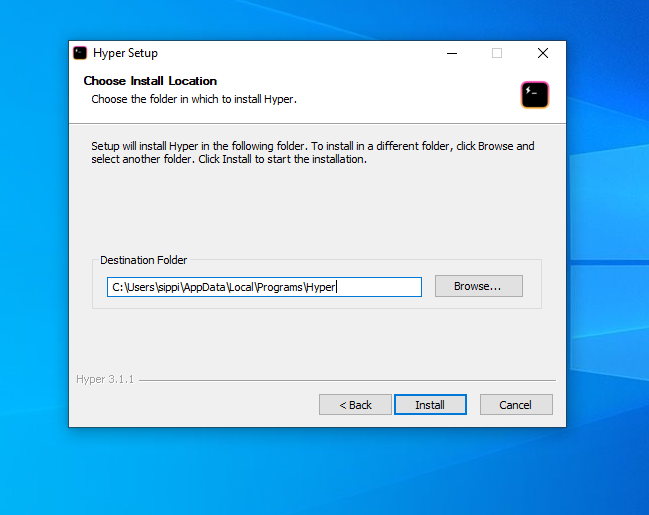Click the 'Destination Folder' group label
Viewport: 649px width, 515px height.
[x=144, y=260]
